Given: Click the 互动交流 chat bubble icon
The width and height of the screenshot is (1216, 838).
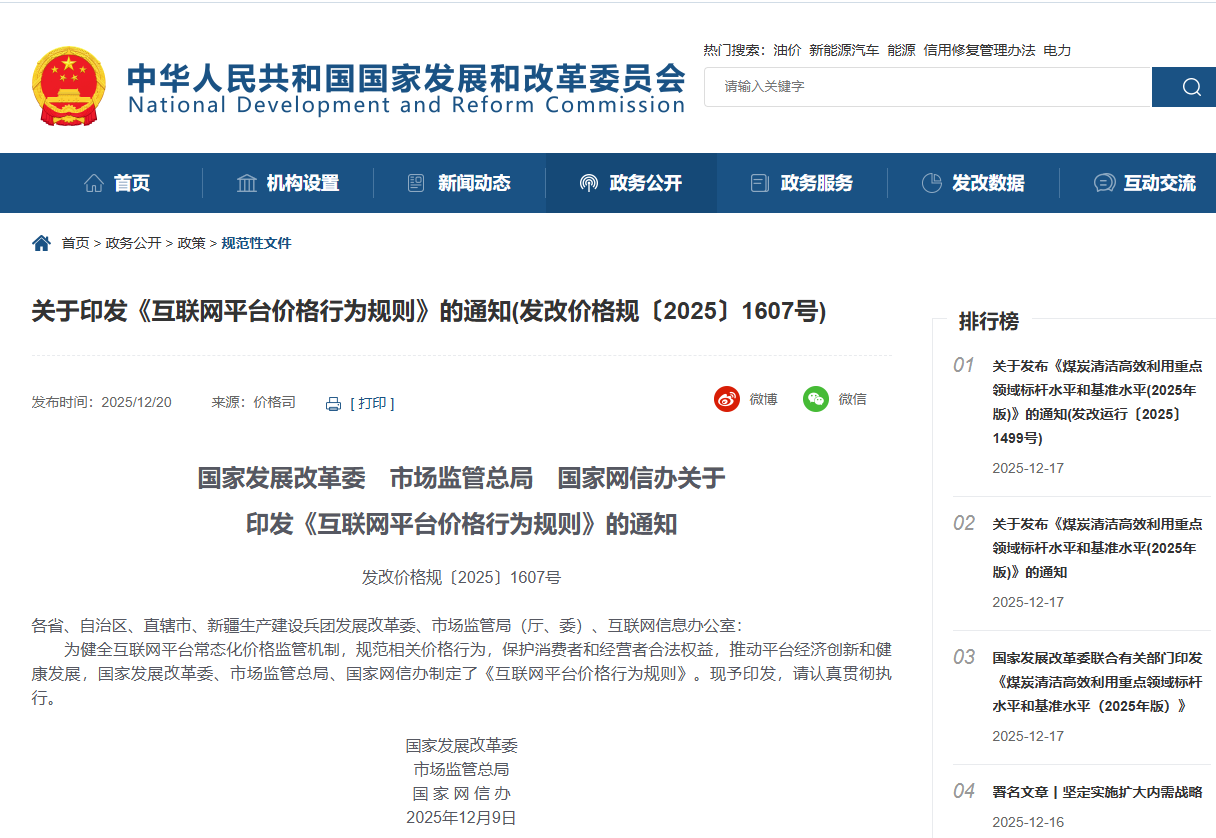Looking at the screenshot, I should pyautogui.click(x=1104, y=183).
